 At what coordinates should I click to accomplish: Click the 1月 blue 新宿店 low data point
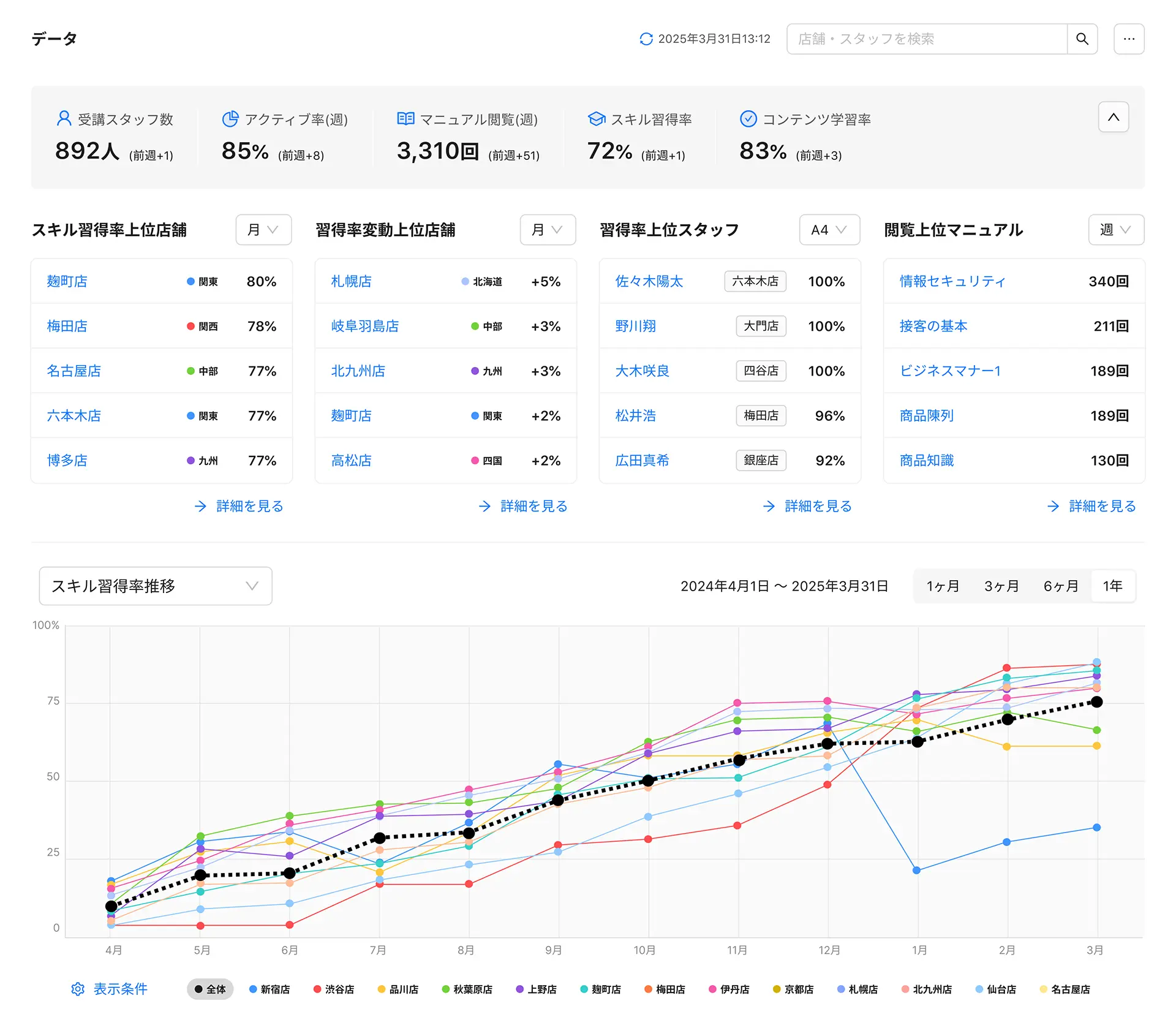pos(917,870)
